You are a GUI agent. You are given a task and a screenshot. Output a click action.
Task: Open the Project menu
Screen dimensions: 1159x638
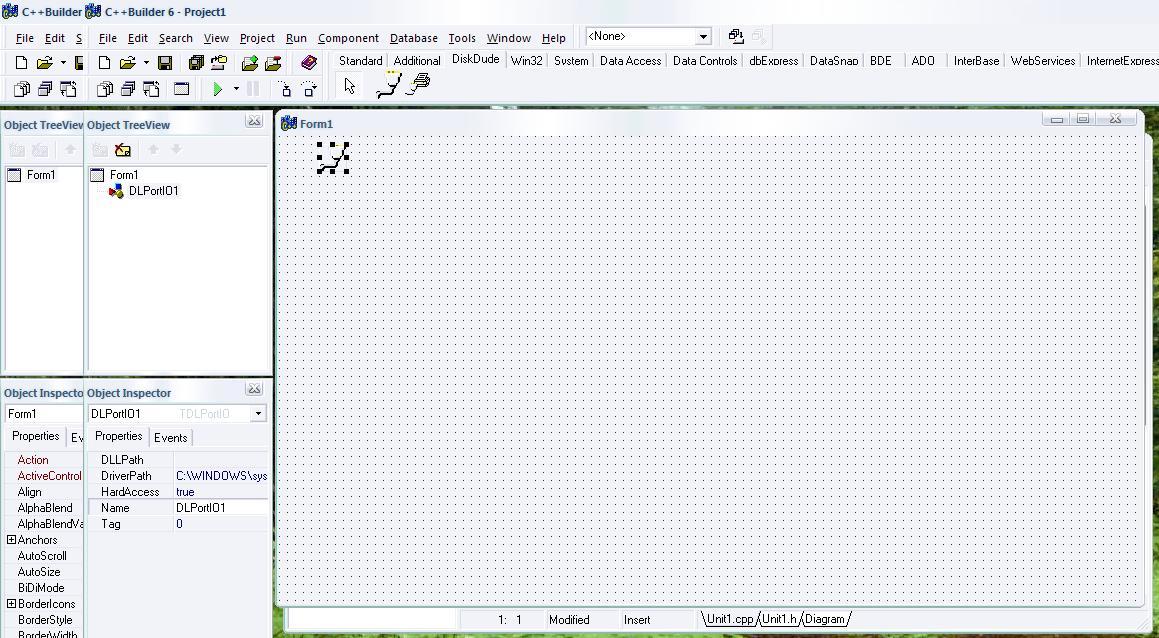click(x=256, y=38)
